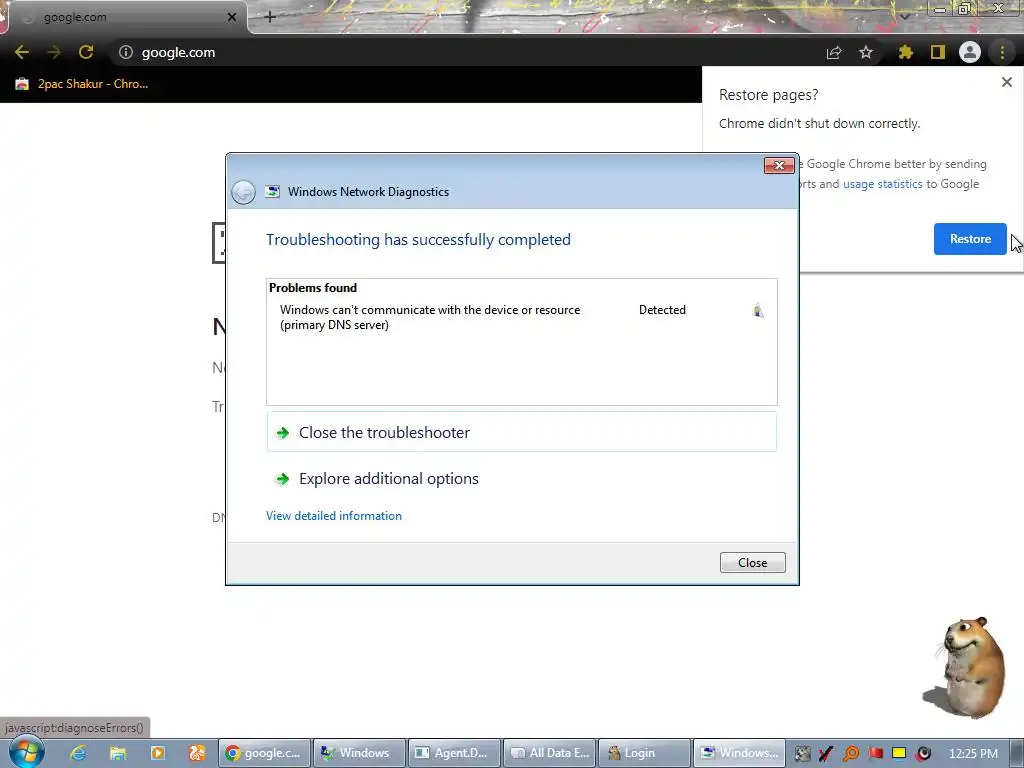
Task: Bookmark this page with the star icon
Action: coord(866,52)
